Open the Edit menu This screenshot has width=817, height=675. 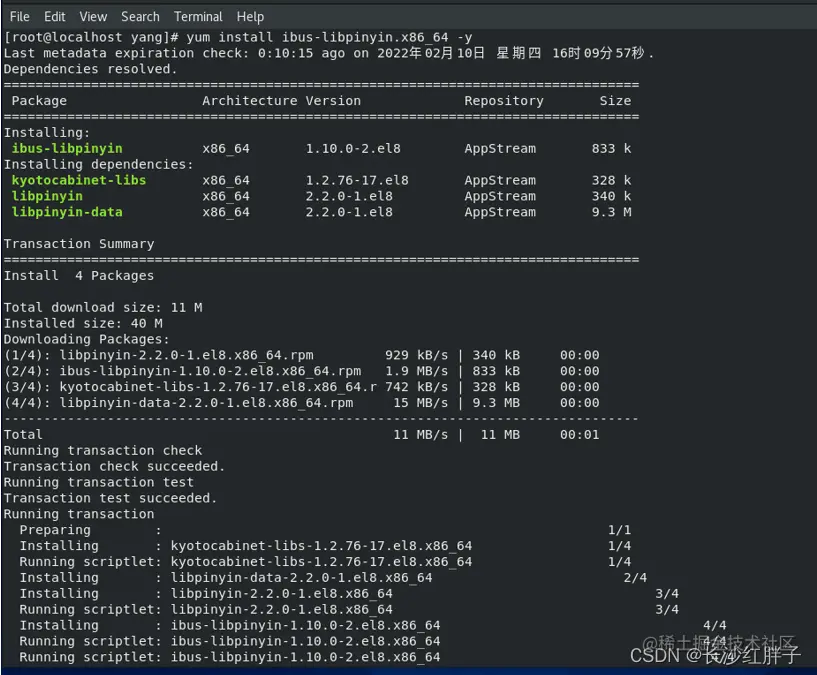pos(55,17)
